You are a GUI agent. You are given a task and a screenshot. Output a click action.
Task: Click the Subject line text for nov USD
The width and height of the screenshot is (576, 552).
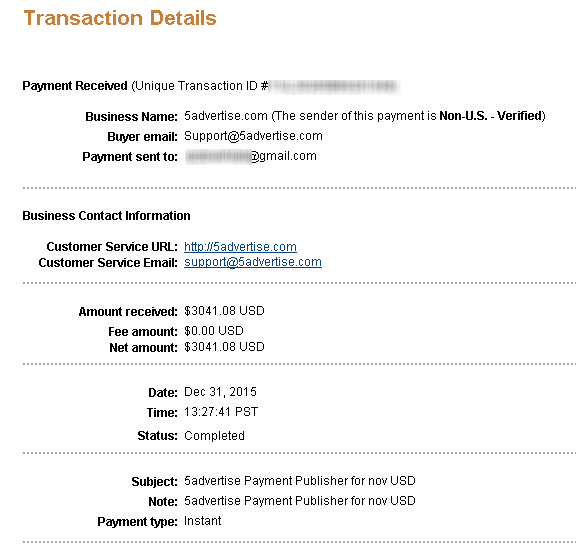(300, 481)
